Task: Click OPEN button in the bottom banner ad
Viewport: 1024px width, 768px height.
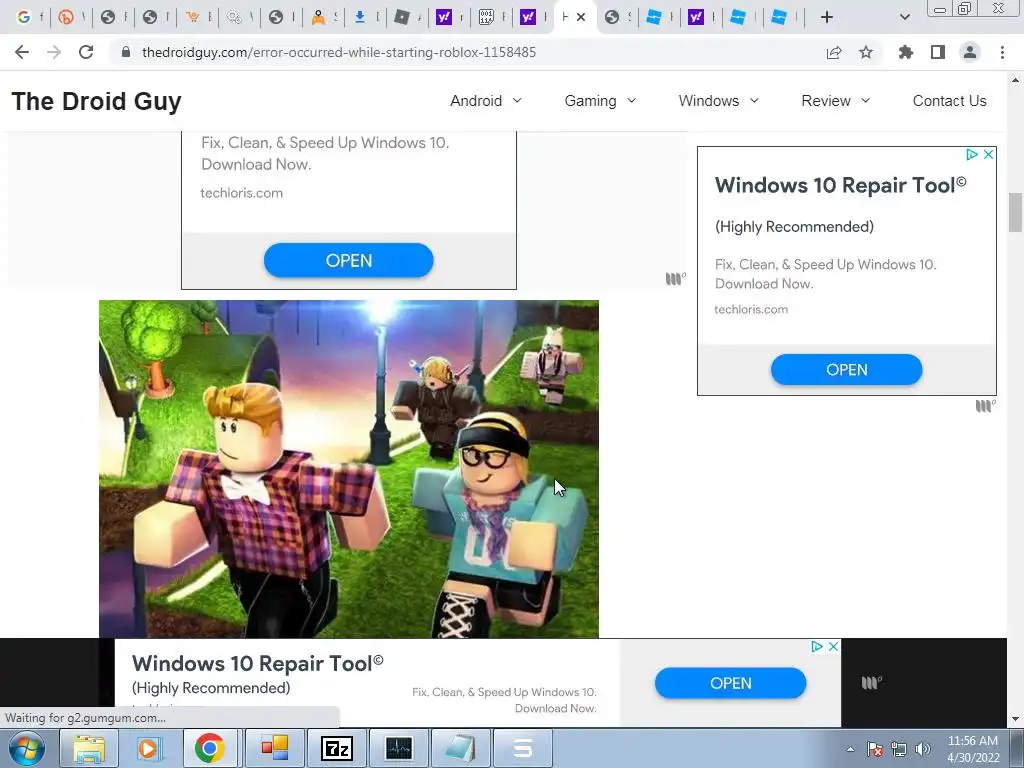Action: point(730,683)
